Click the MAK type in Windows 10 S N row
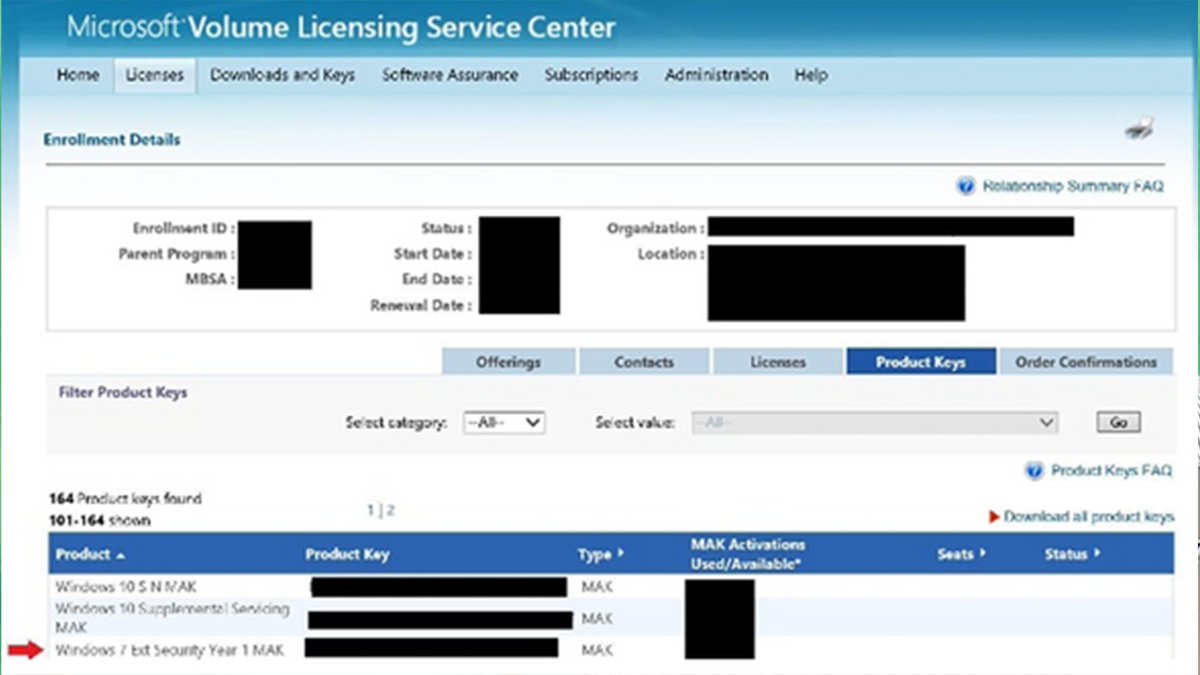Viewport: 1200px width, 675px height. tap(596, 587)
